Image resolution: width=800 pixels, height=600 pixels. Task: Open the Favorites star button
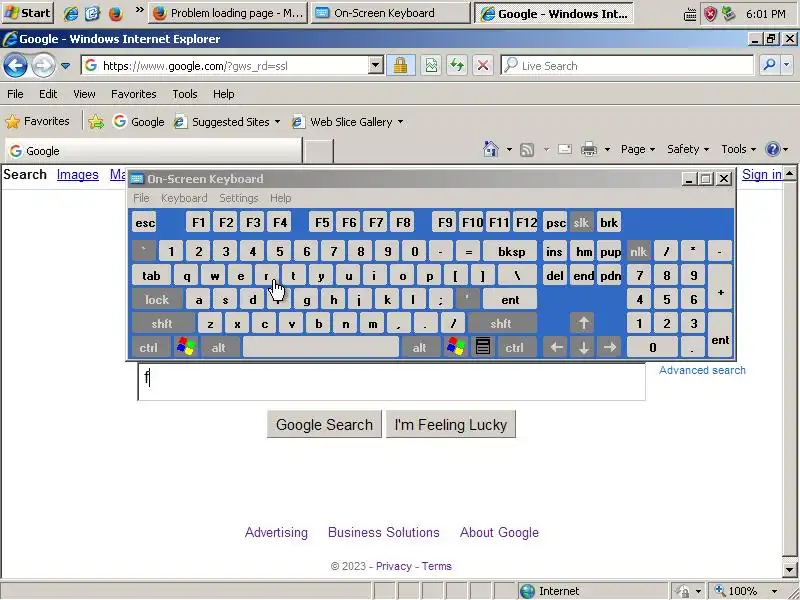click(37, 121)
